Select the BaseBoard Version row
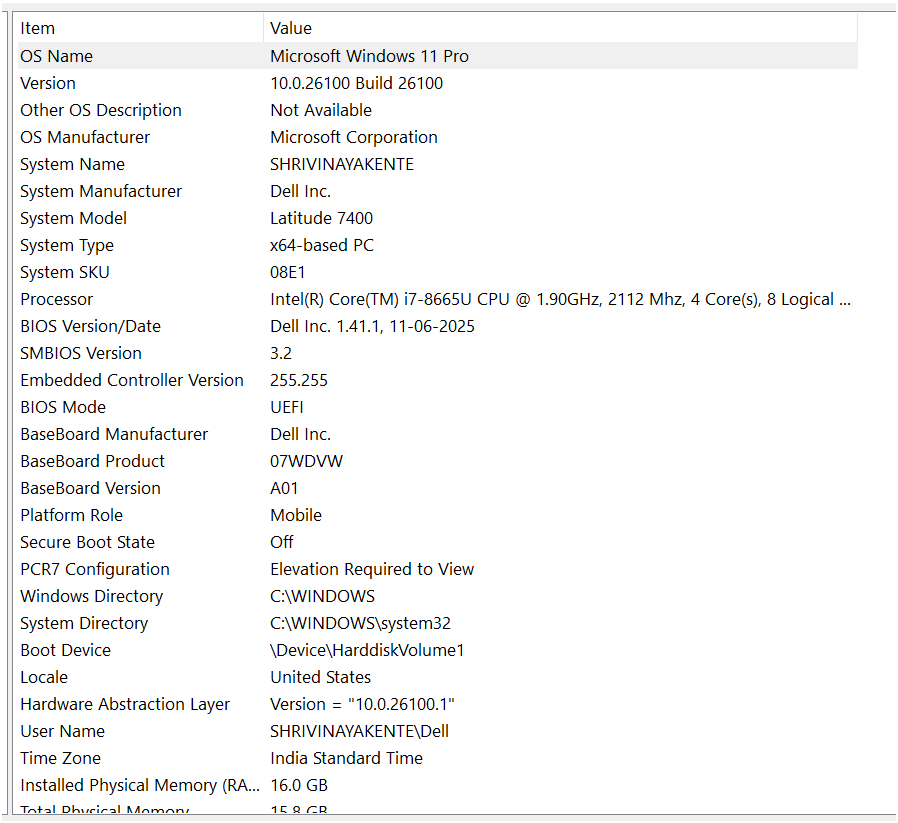Screen dimensions: 898x823 [x=438, y=488]
